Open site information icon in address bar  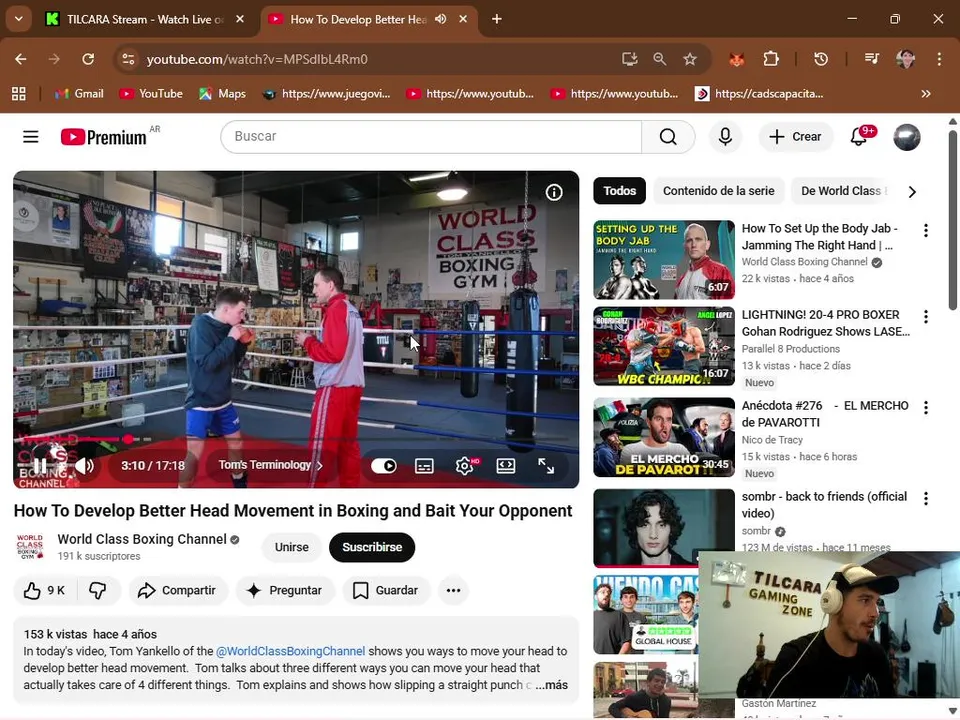point(128,59)
